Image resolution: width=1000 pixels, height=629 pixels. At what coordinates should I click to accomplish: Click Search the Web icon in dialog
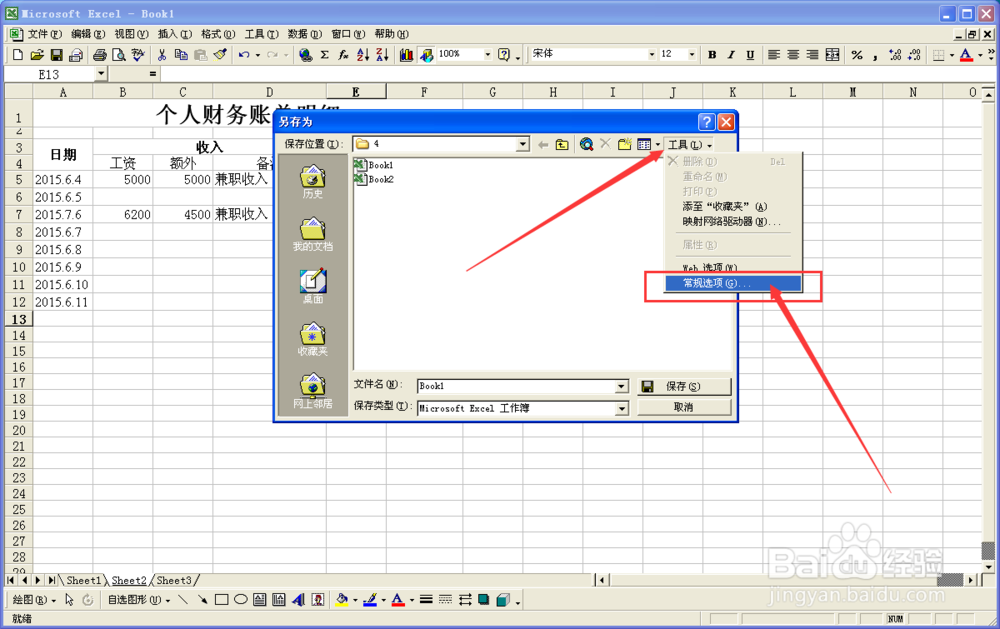[x=586, y=145]
